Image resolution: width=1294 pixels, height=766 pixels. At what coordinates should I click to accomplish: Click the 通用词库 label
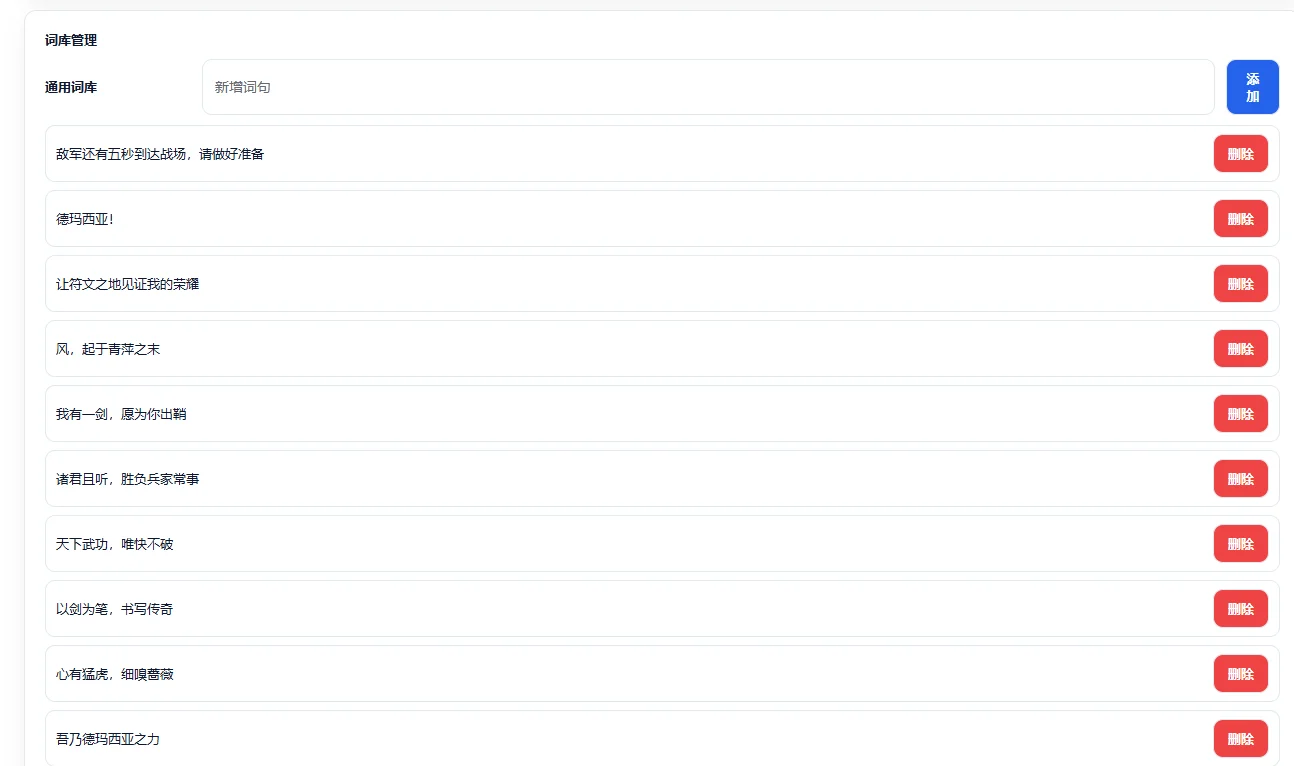(x=71, y=87)
